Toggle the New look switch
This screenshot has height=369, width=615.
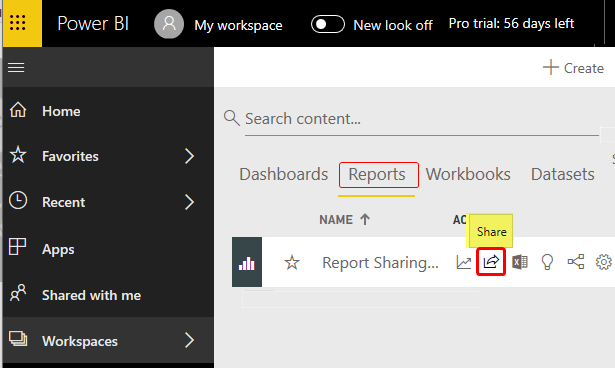(328, 24)
